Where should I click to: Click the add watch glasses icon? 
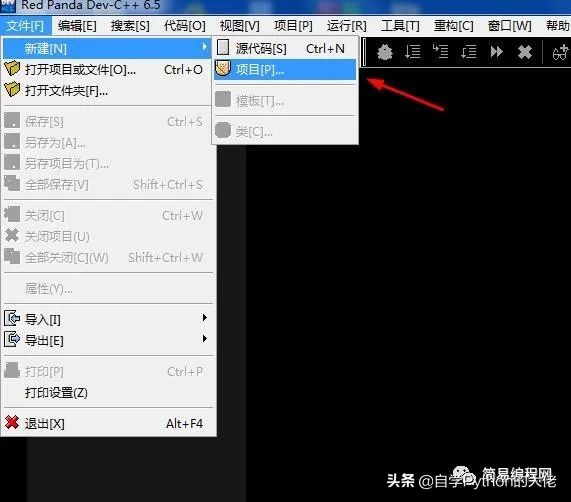560,53
